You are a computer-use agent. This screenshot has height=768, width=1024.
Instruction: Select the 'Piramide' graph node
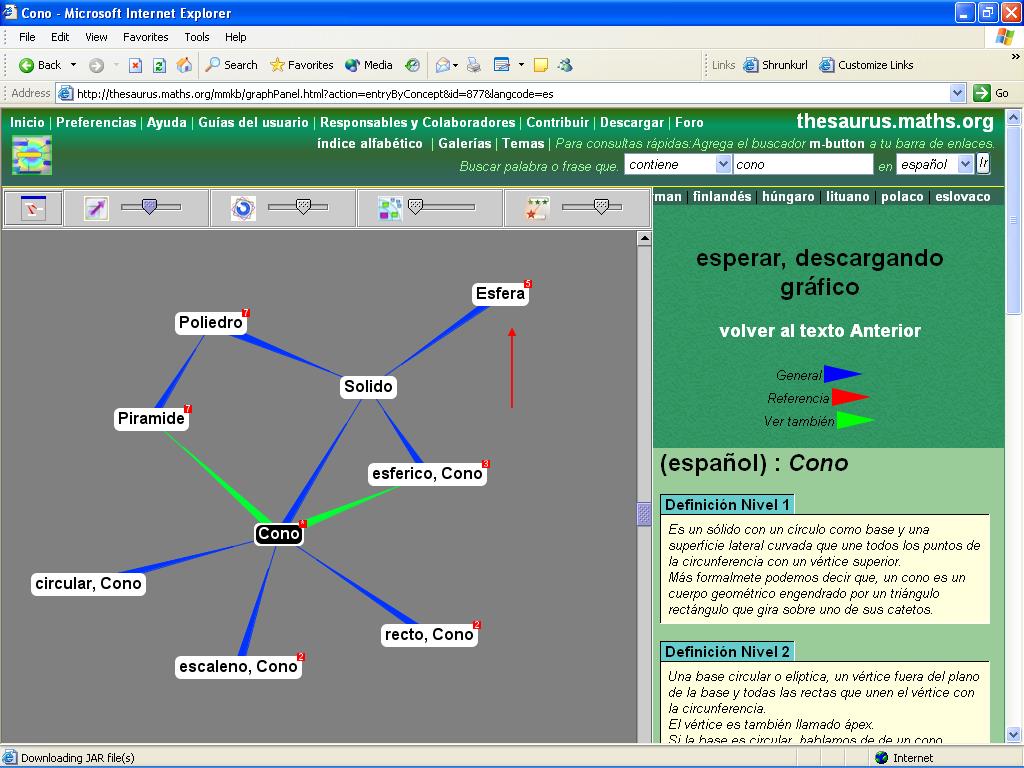[151, 419]
